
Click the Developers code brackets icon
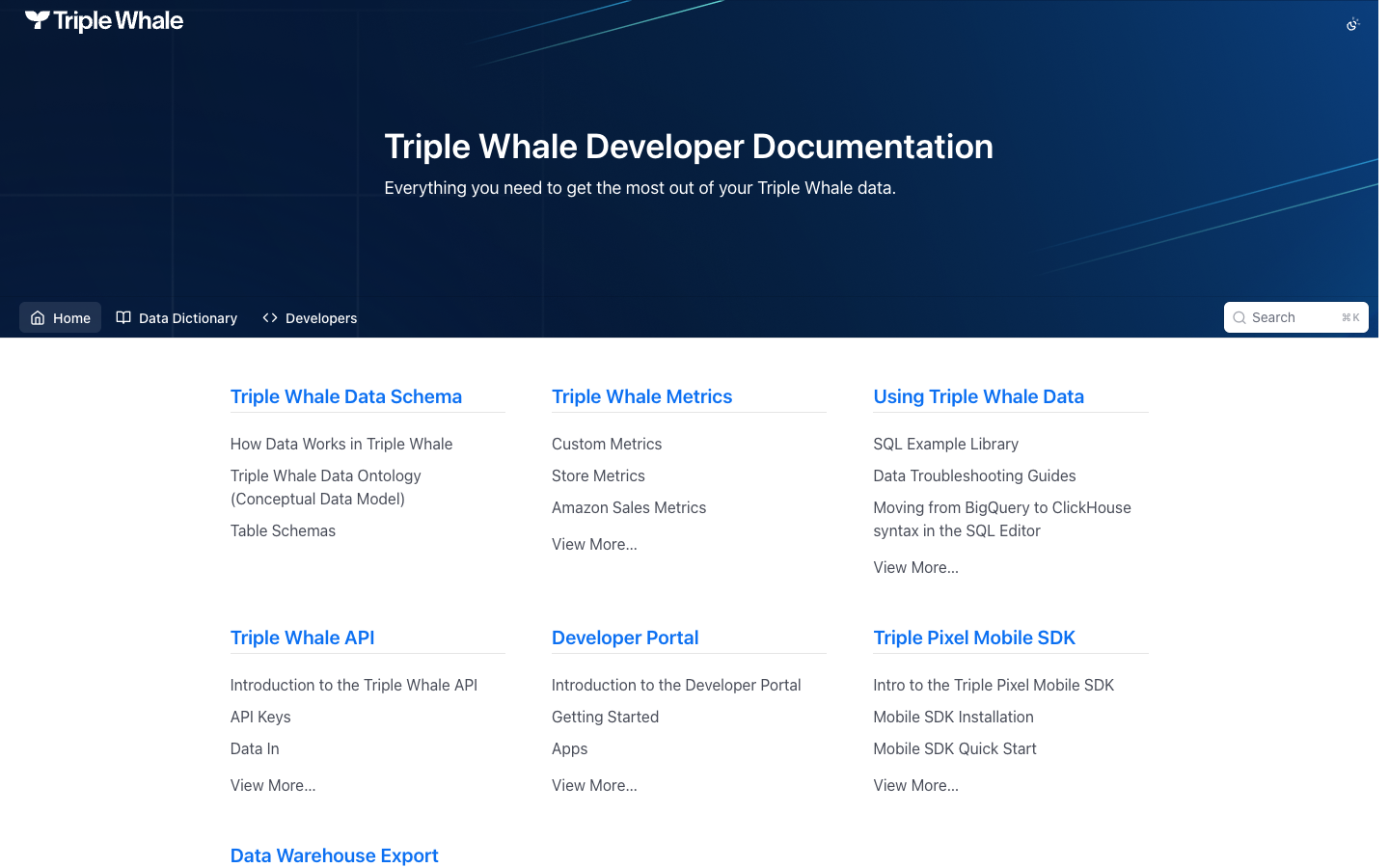[270, 318]
